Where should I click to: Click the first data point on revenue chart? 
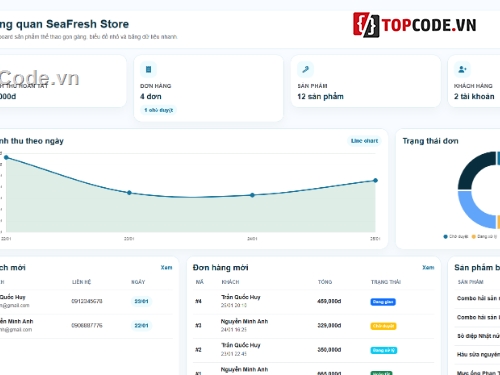coord(6,157)
